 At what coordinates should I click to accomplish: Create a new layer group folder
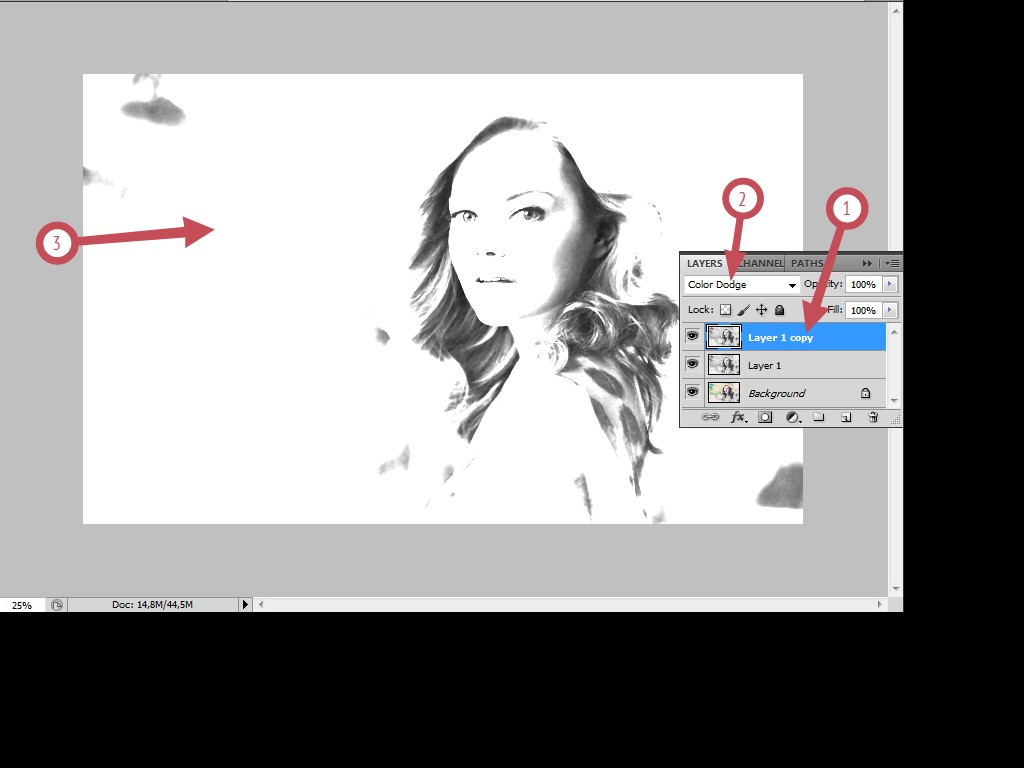[819, 417]
